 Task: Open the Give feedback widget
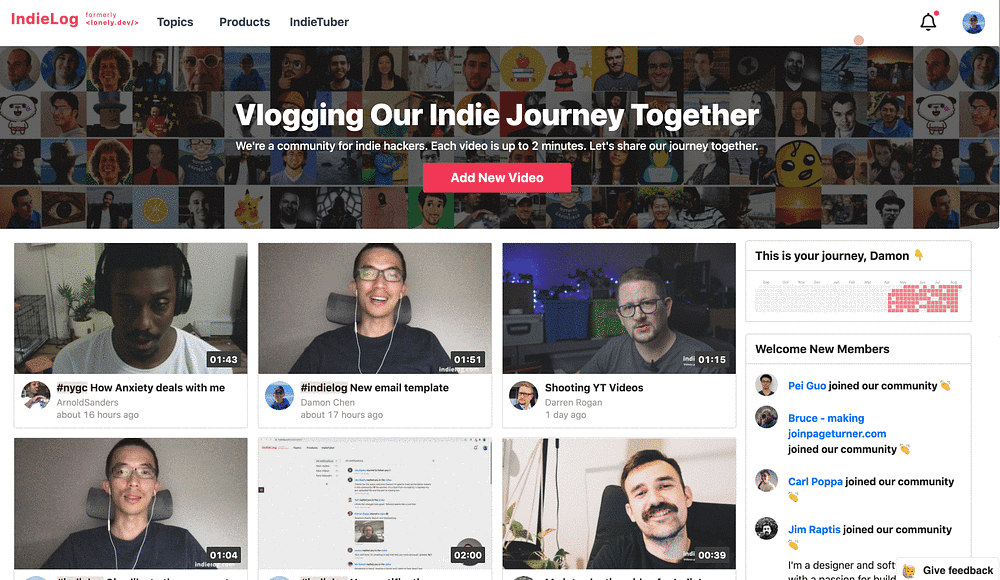coord(948,570)
